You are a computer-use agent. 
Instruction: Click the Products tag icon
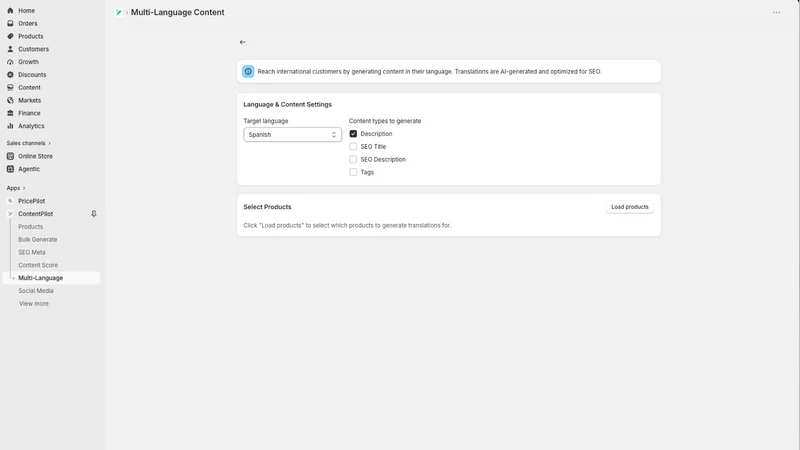click(x=10, y=36)
